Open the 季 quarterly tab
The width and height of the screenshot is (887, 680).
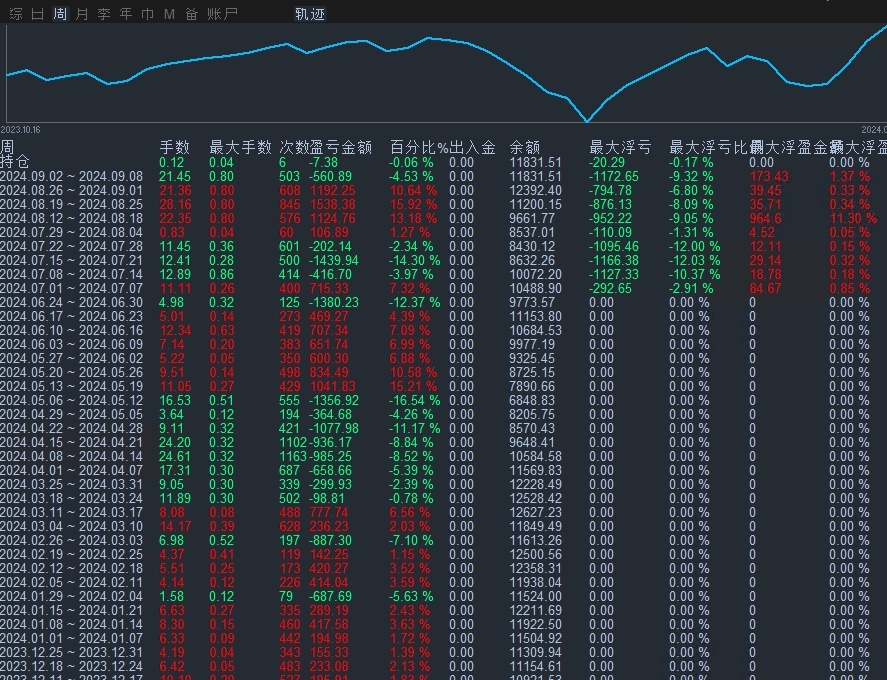(x=104, y=14)
